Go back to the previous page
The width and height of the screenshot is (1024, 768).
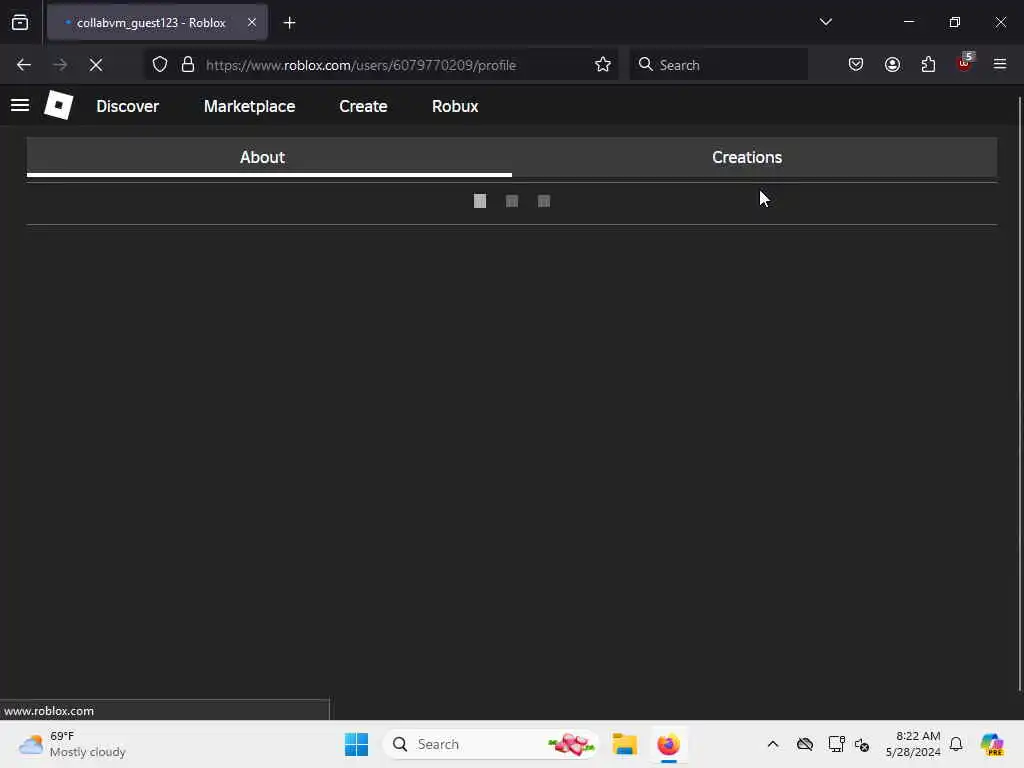click(x=24, y=65)
